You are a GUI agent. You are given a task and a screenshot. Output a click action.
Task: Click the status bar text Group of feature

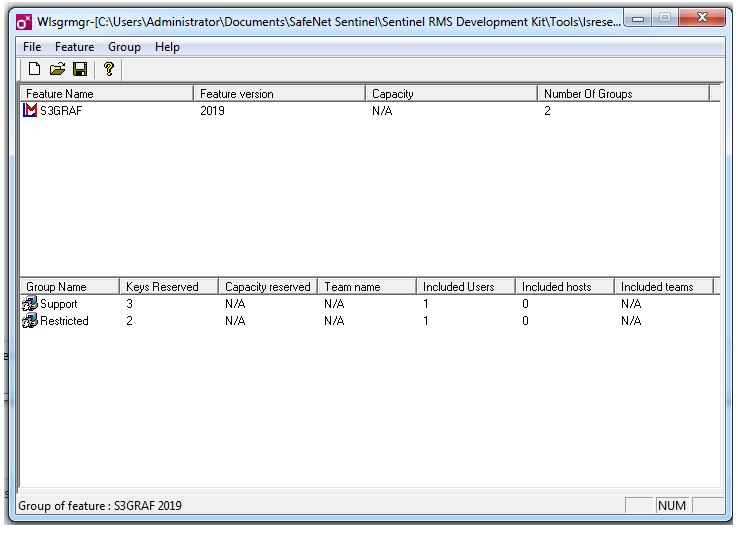(x=100, y=506)
